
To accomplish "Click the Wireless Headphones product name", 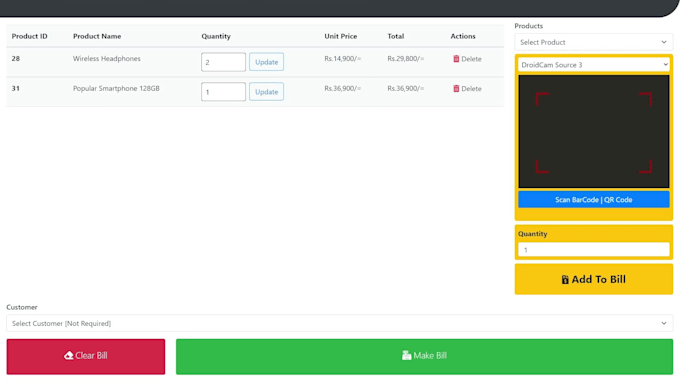I will click(107, 59).
